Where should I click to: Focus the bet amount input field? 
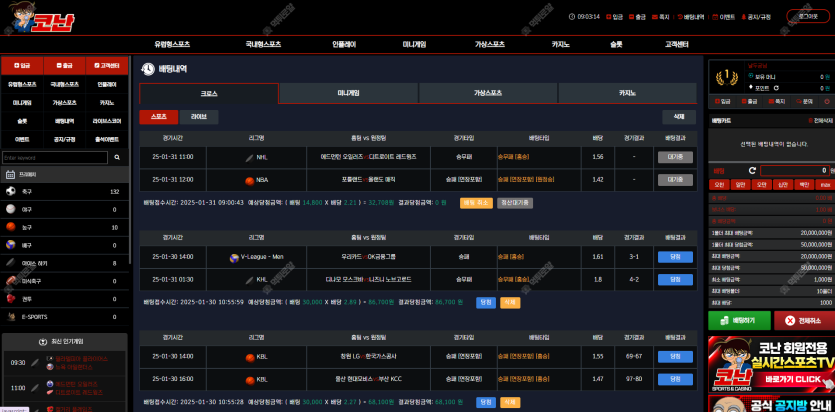coord(795,171)
